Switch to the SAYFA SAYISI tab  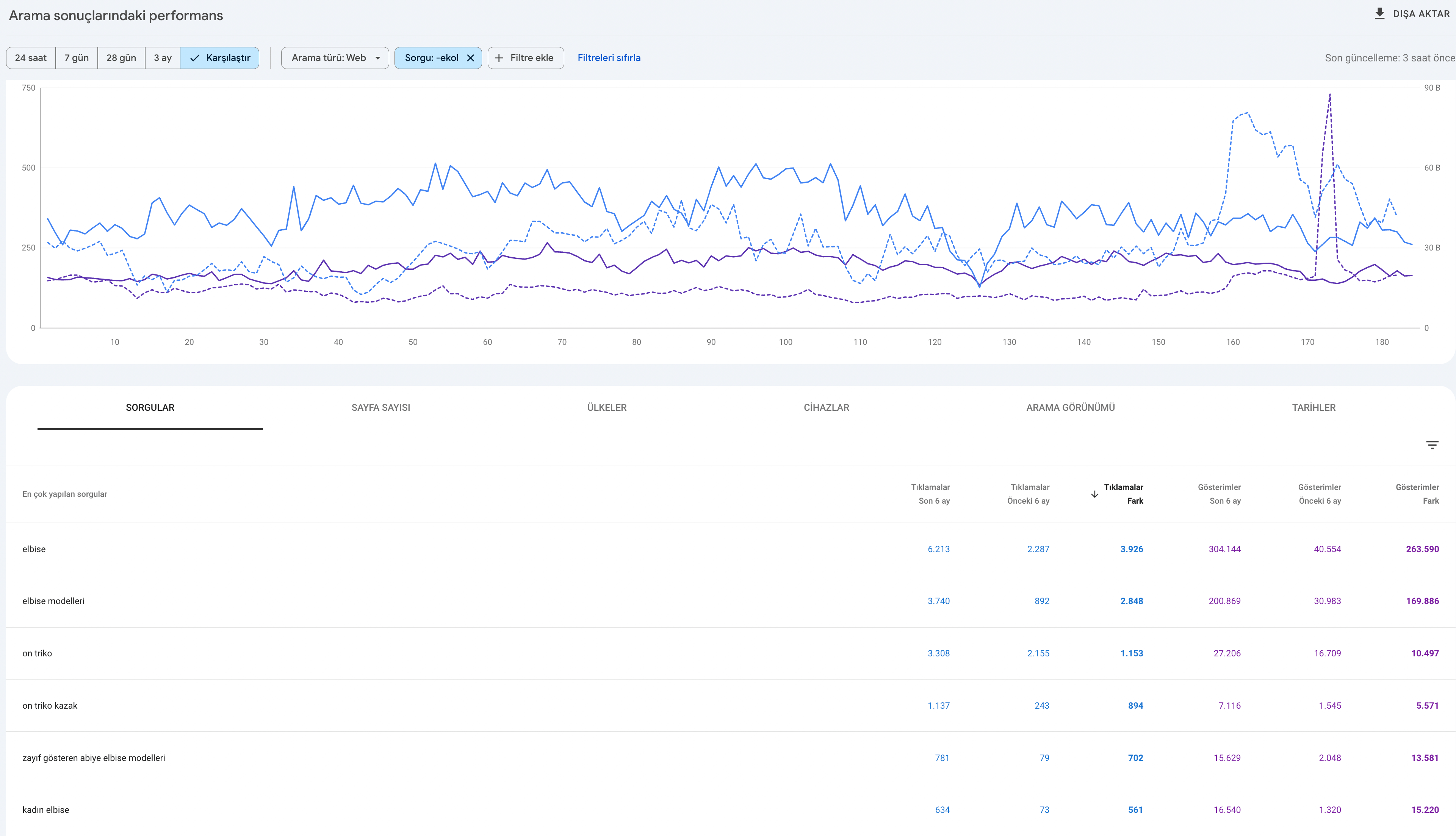pyautogui.click(x=380, y=408)
